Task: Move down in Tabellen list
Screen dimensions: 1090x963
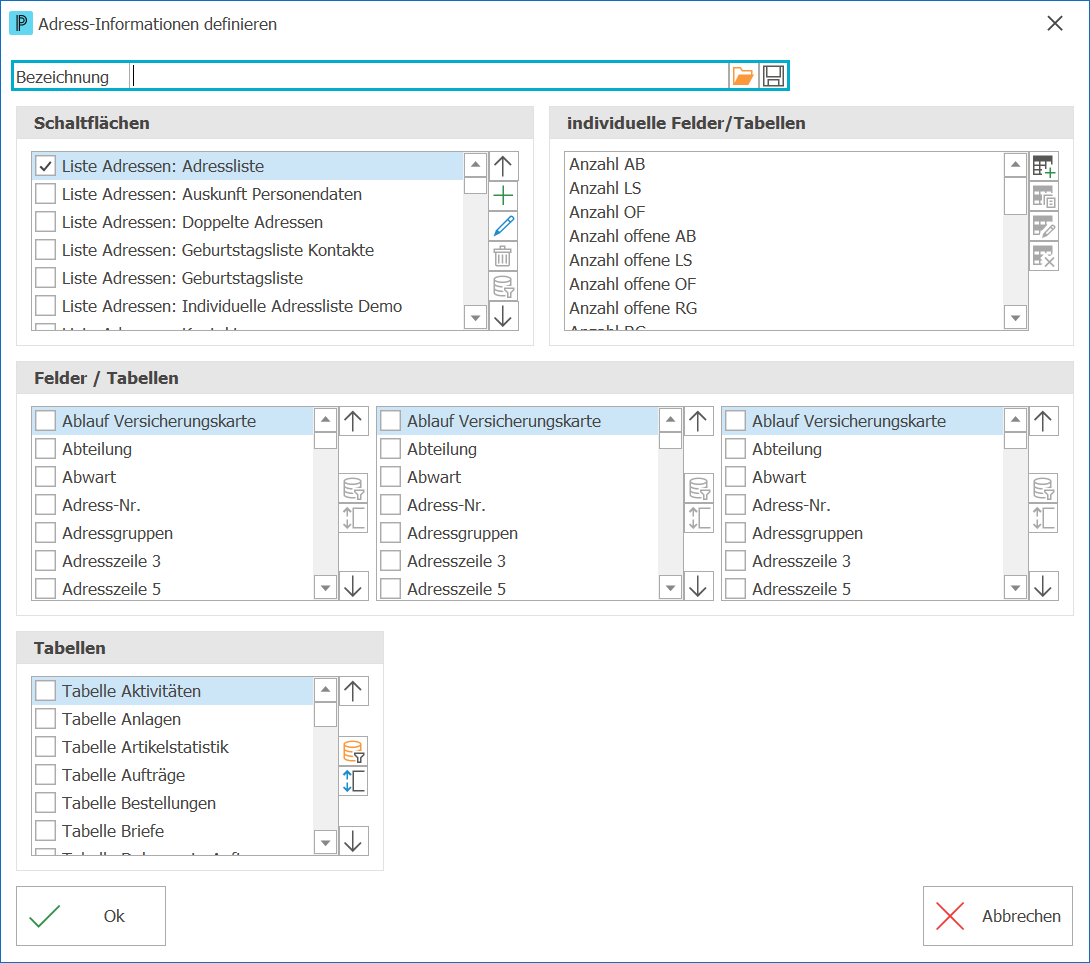Action: point(353,841)
